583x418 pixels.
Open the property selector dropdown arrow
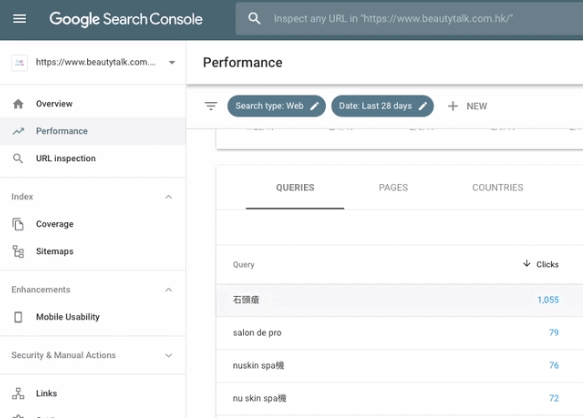coord(172,62)
